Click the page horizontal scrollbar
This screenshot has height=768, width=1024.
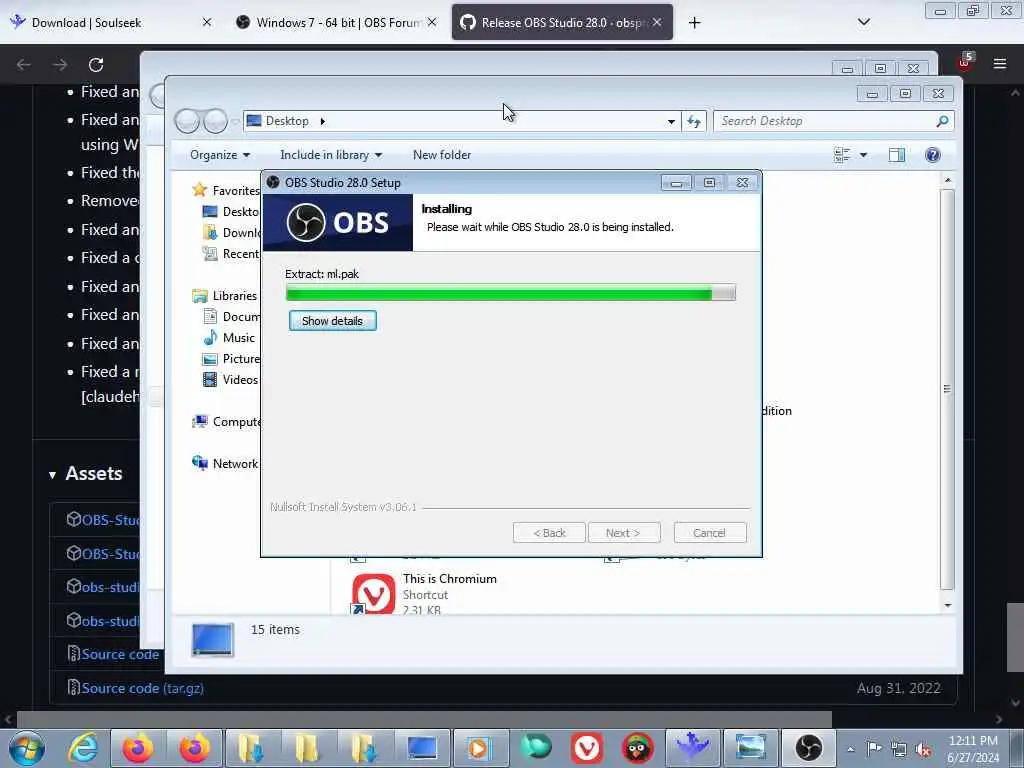click(x=424, y=719)
